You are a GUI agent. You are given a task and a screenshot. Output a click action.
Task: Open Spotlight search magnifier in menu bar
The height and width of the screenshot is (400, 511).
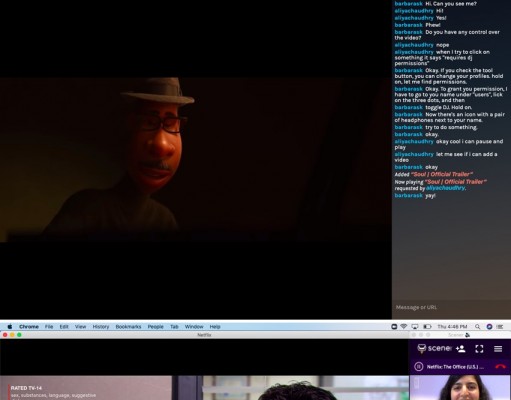click(x=478, y=327)
